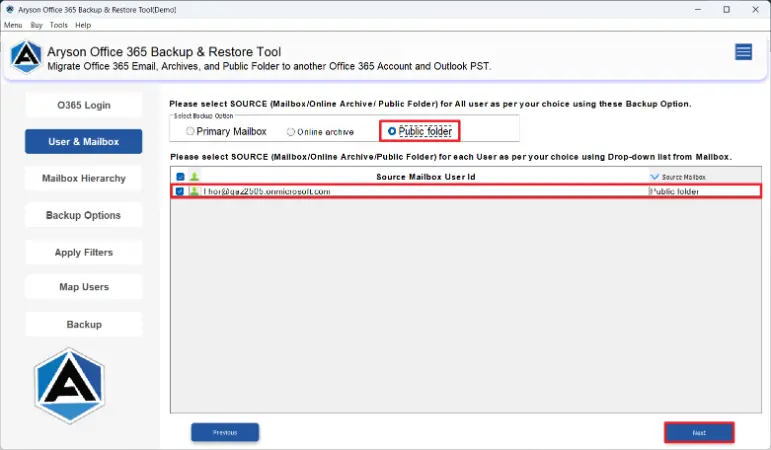The image size is (771, 450).
Task: Toggle the select-all checkbox in header
Action: coord(180,177)
